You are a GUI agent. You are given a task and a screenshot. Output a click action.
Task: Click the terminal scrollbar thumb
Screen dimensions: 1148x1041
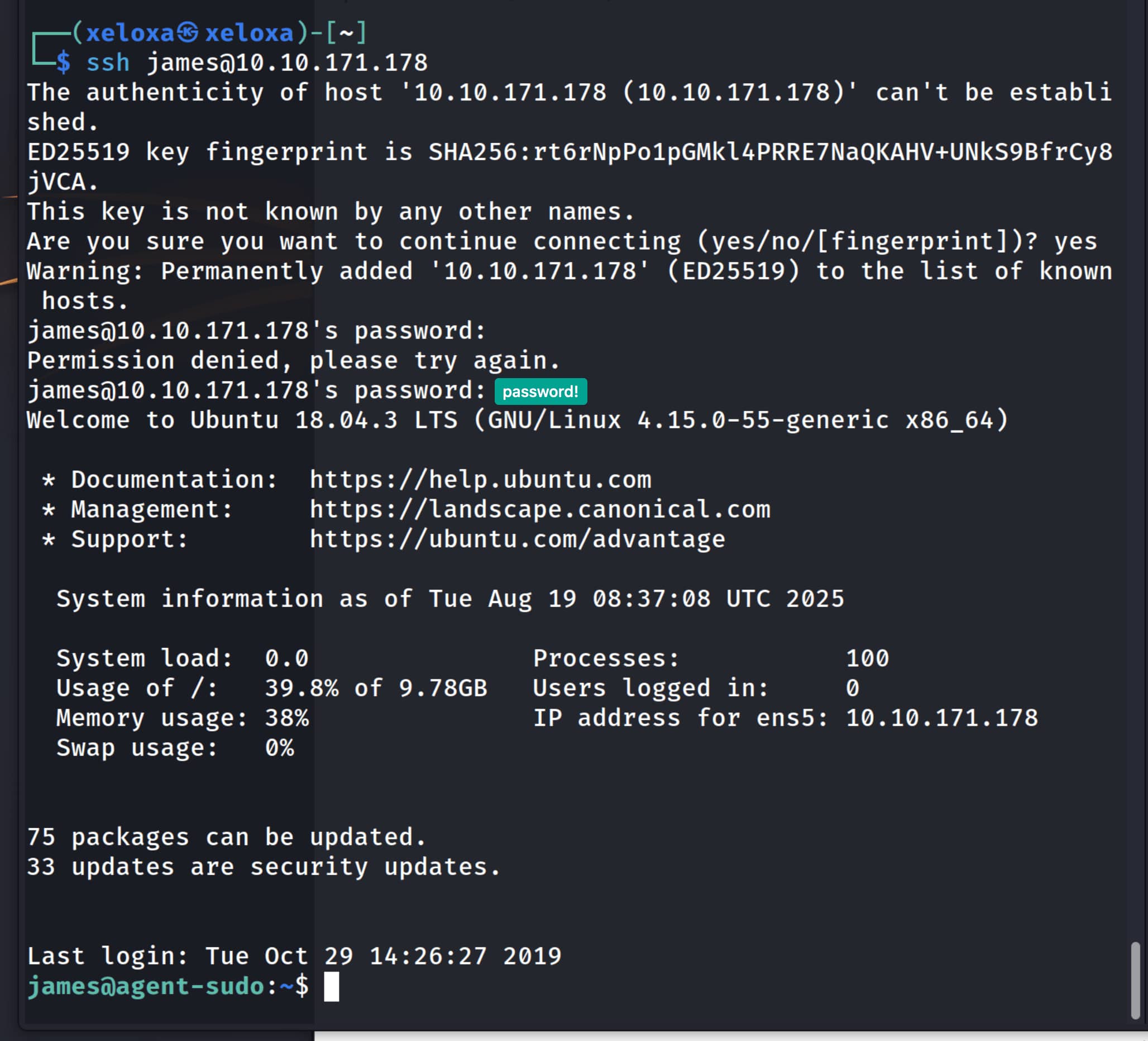pyautogui.click(x=1135, y=980)
